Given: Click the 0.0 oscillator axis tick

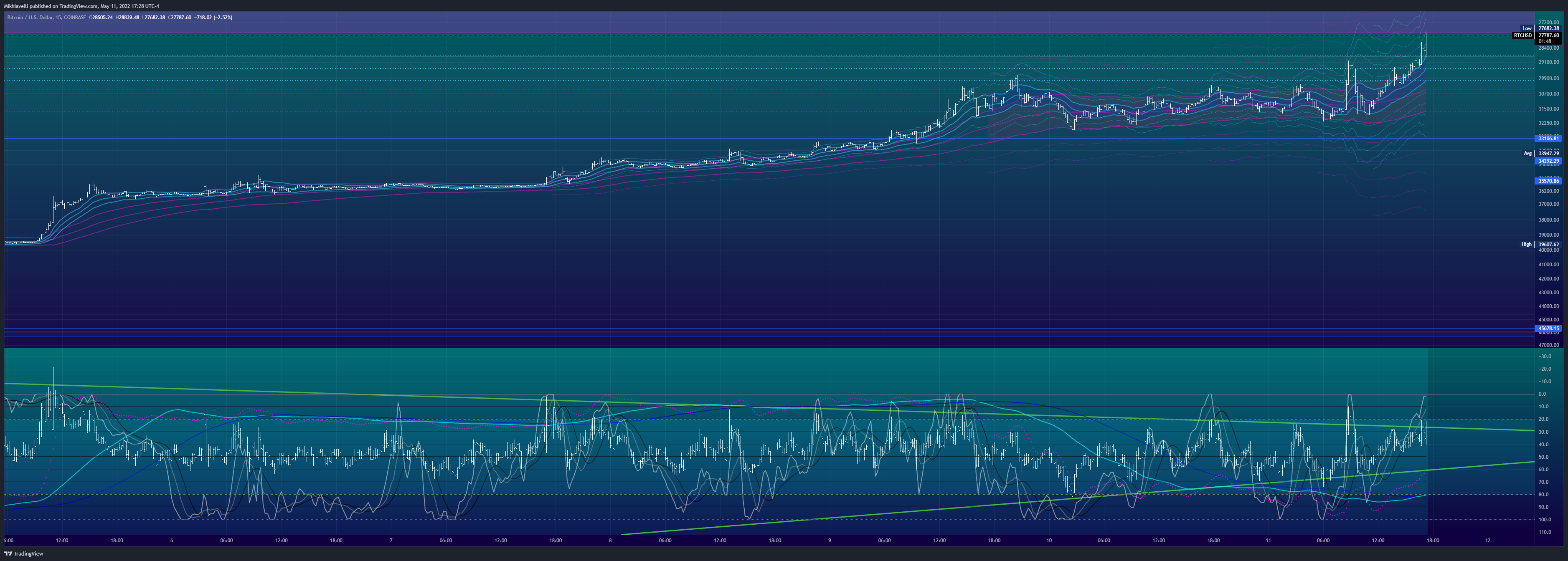Looking at the screenshot, I should [x=1543, y=394].
